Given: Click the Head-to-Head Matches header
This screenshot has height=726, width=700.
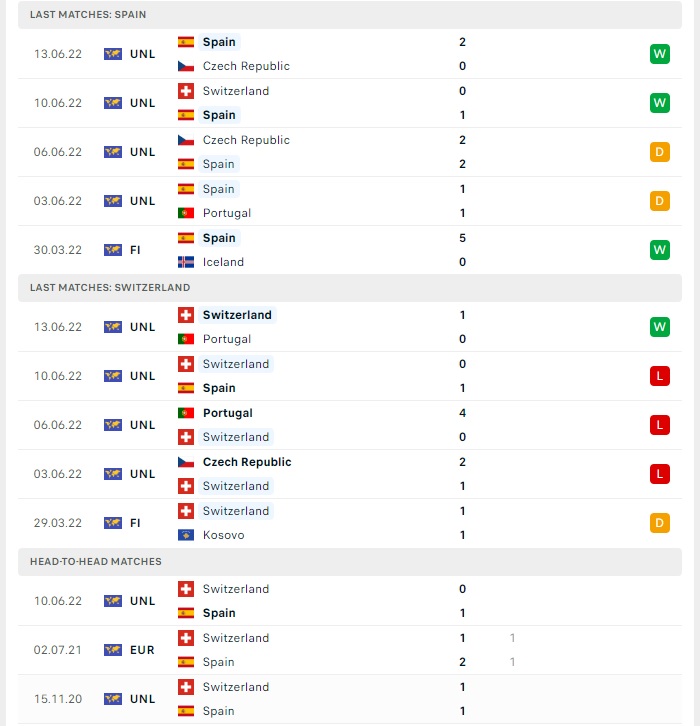Looking at the screenshot, I should pos(350,562).
